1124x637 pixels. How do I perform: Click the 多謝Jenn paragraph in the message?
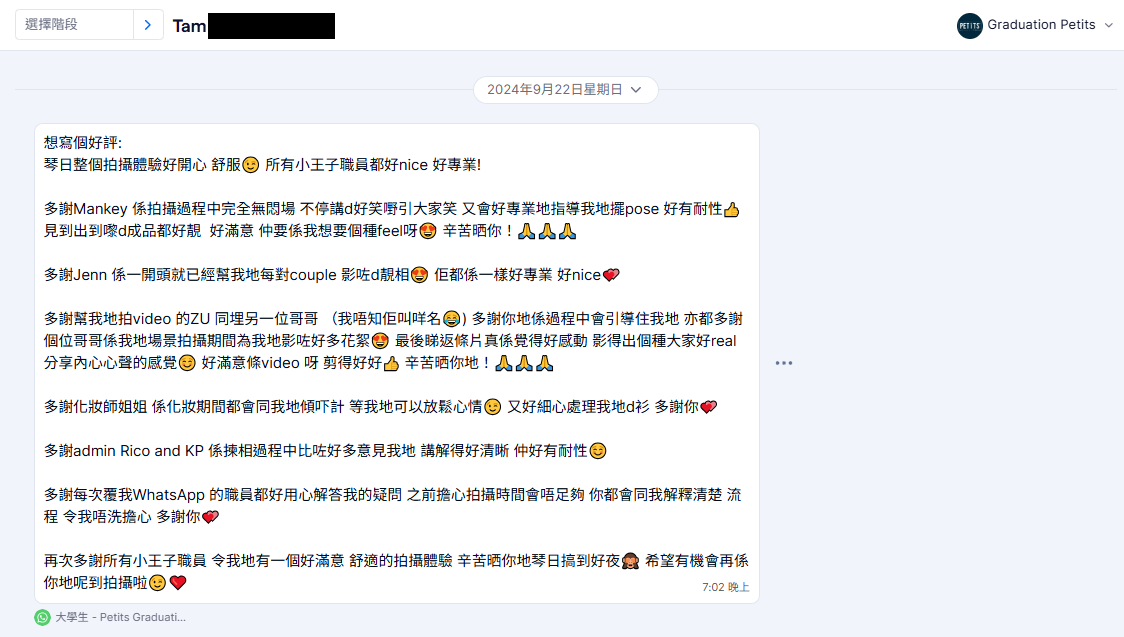pyautogui.click(x=331, y=275)
